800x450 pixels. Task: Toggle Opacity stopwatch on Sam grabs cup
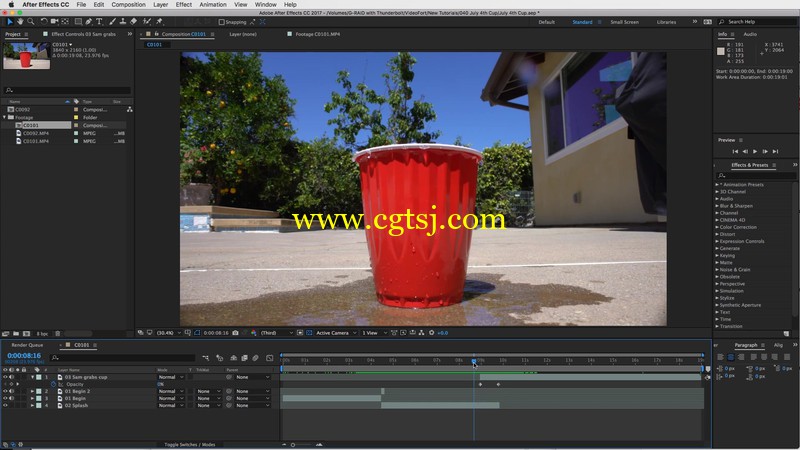tap(53, 384)
